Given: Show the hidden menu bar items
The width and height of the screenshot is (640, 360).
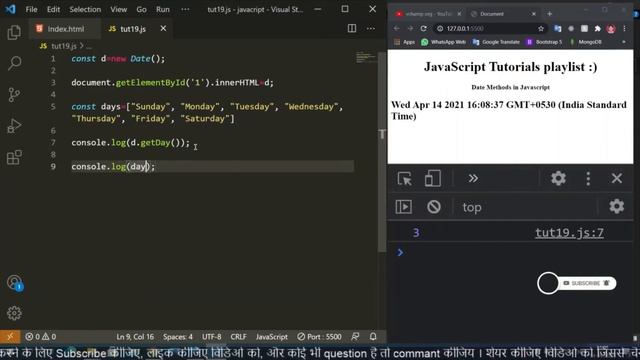Looking at the screenshot, I should [x=185, y=9].
